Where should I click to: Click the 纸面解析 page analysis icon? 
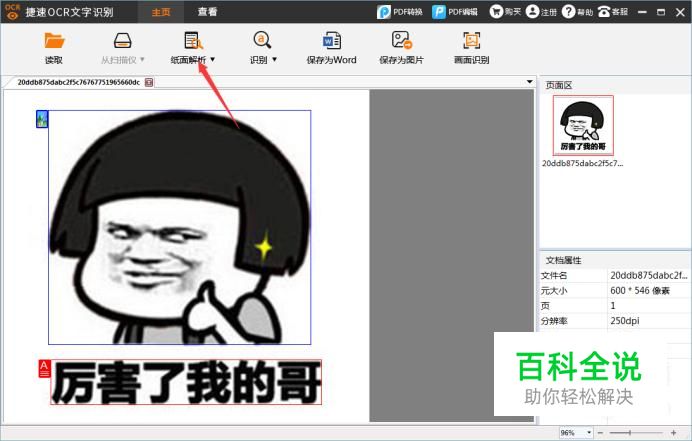[x=193, y=41]
